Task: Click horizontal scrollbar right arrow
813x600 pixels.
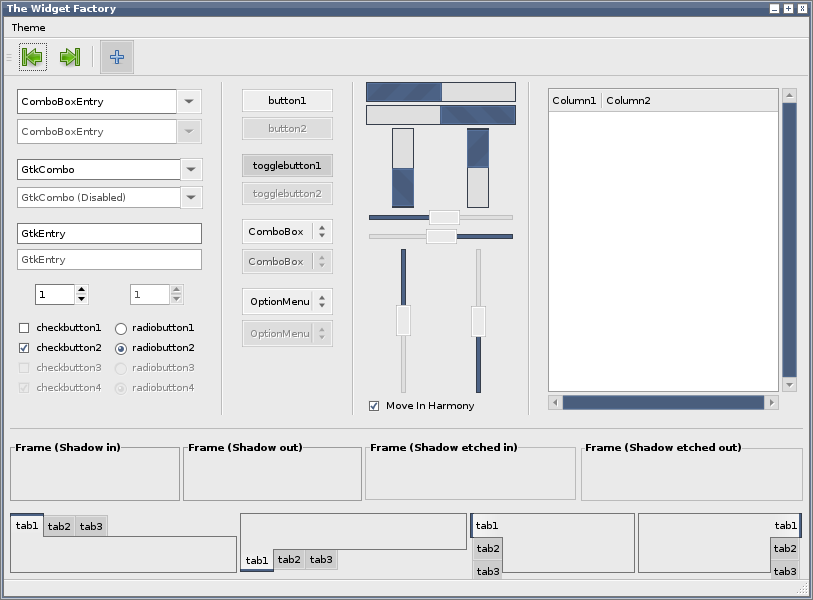Action: tap(772, 402)
